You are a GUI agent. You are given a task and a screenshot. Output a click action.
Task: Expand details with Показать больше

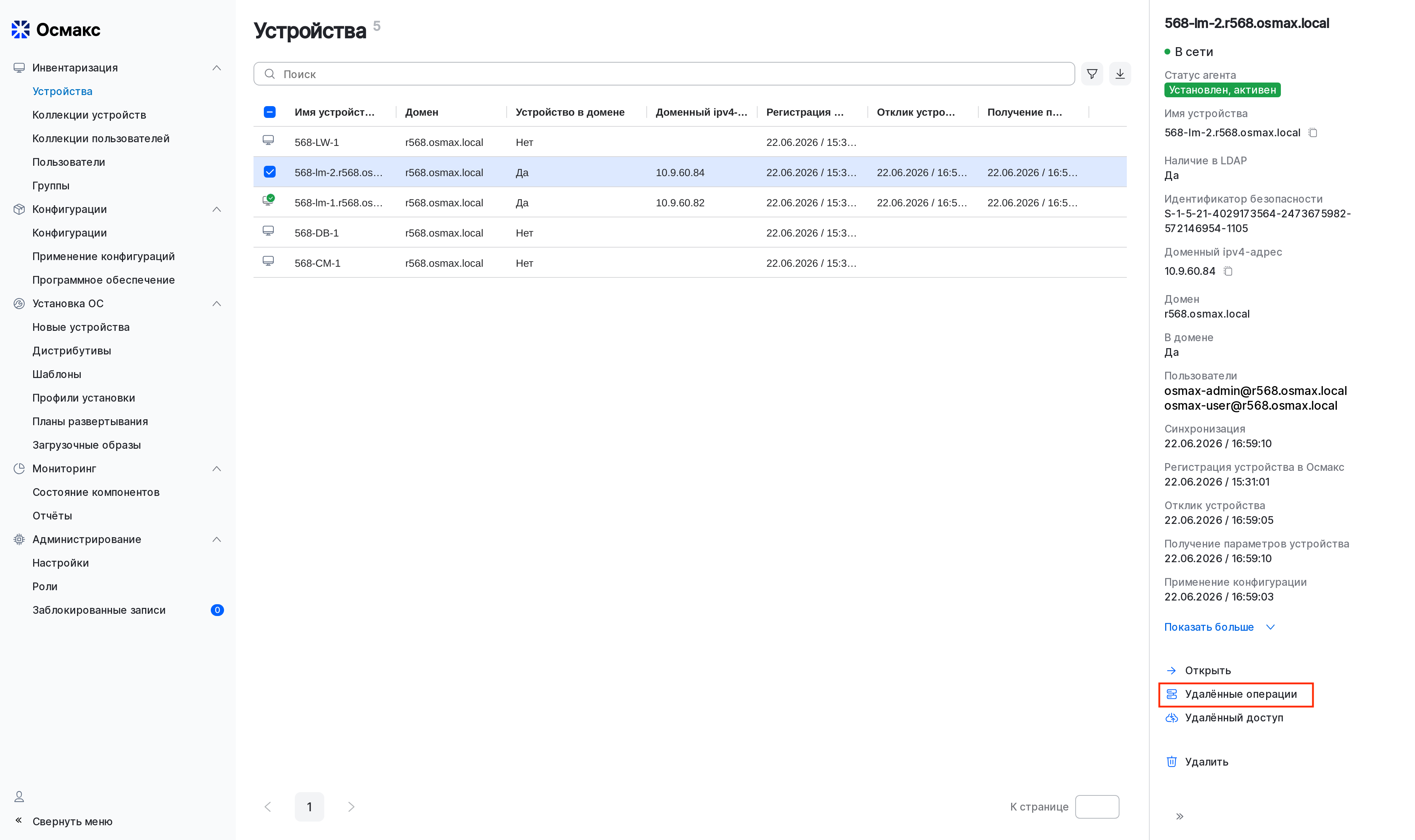(1219, 627)
